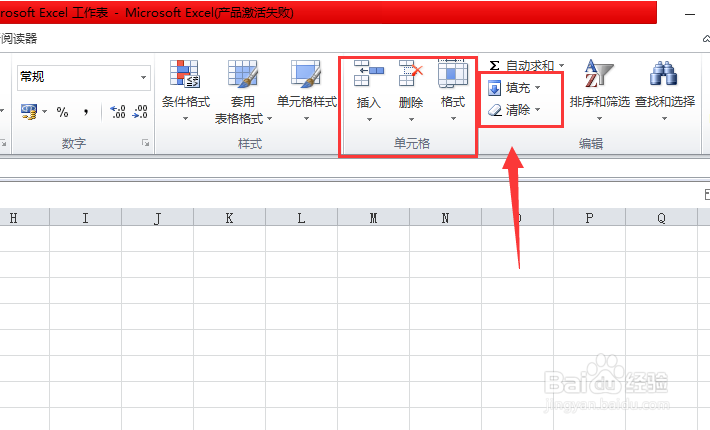The height and width of the screenshot is (430, 710).
Task: Expand the Cell Styles dropdown arrow
Action: (x=307, y=119)
